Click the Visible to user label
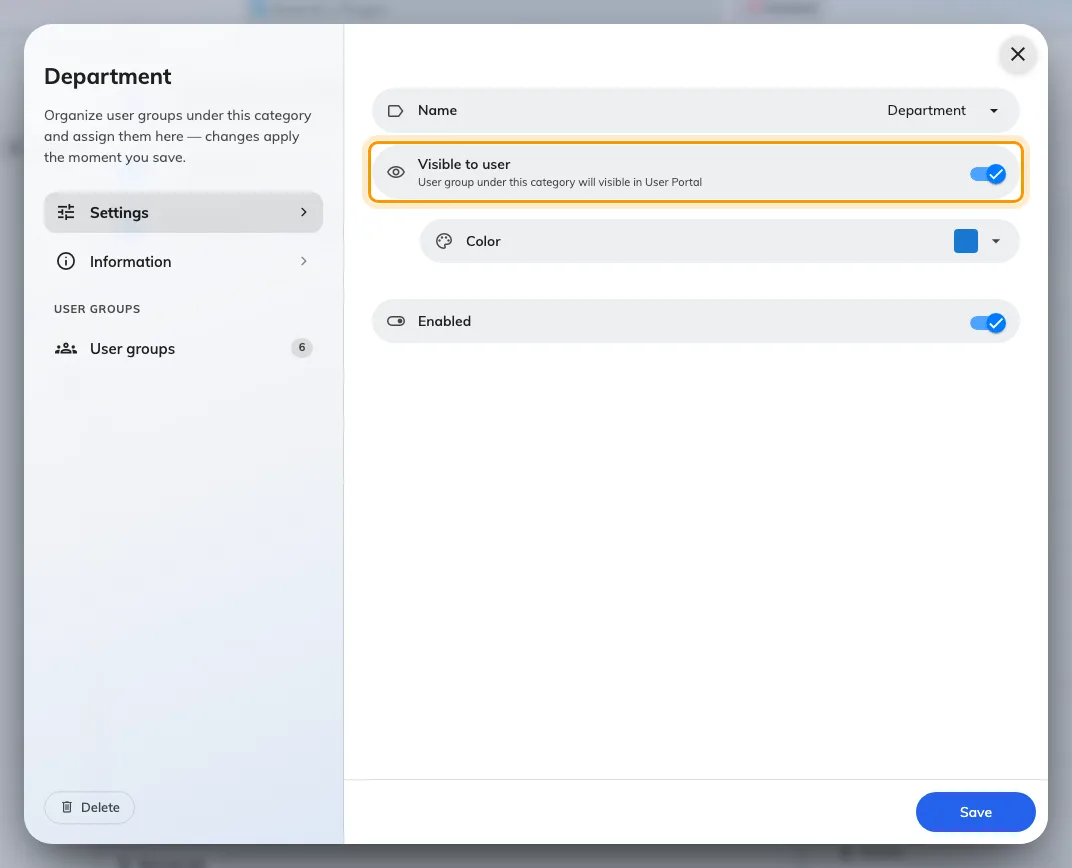The height and width of the screenshot is (868, 1072). 464,164
